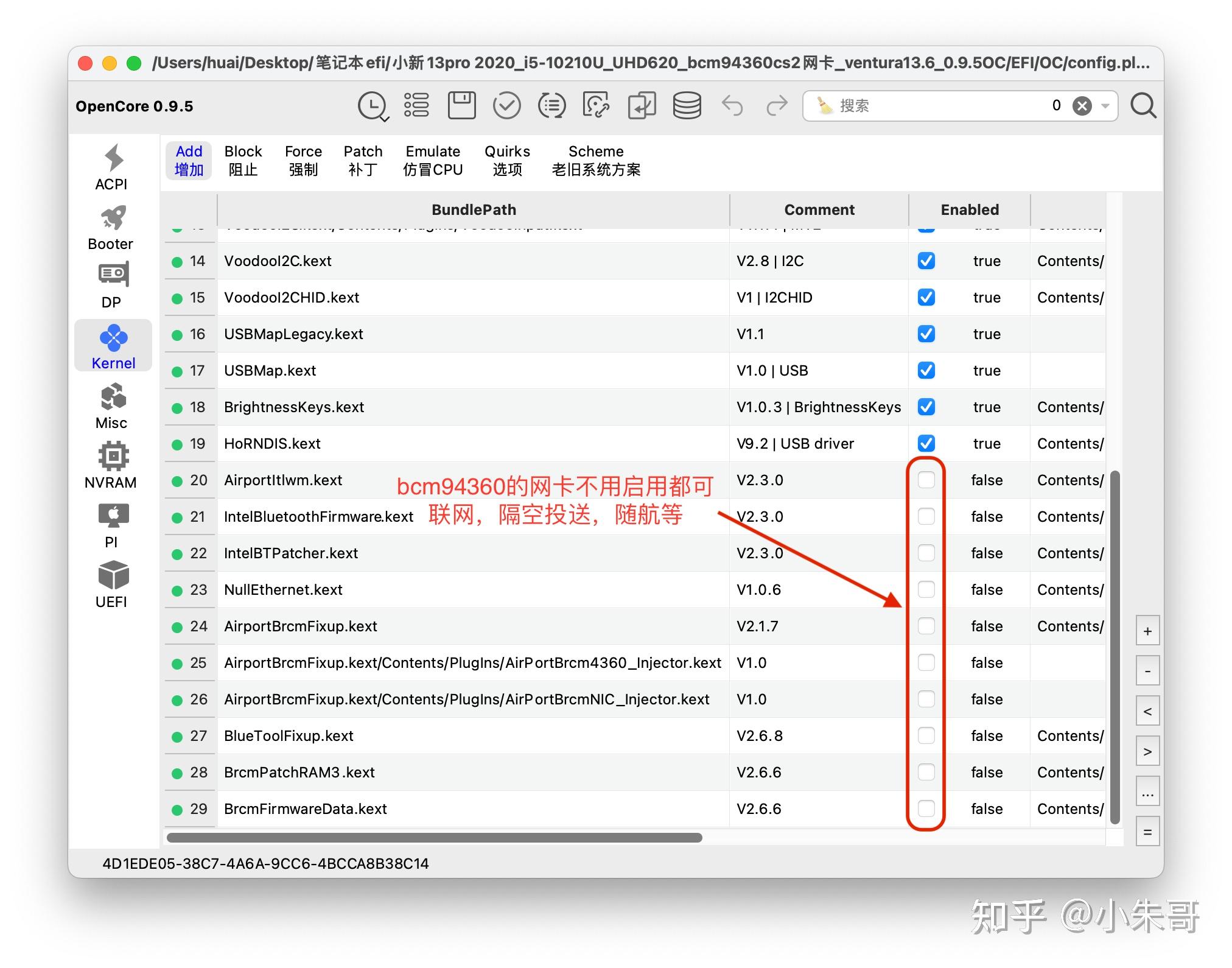
Task: Switch to the UEFI section
Action: point(112,578)
